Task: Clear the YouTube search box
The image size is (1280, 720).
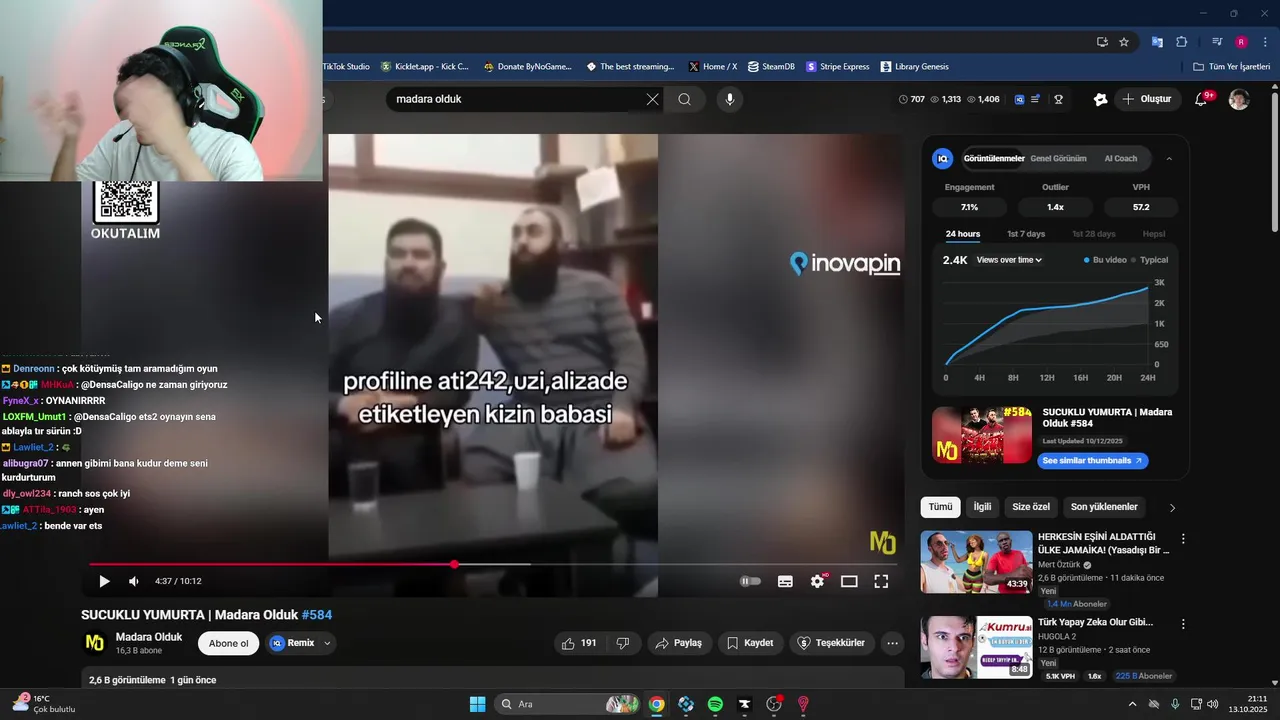Action: coord(653,99)
